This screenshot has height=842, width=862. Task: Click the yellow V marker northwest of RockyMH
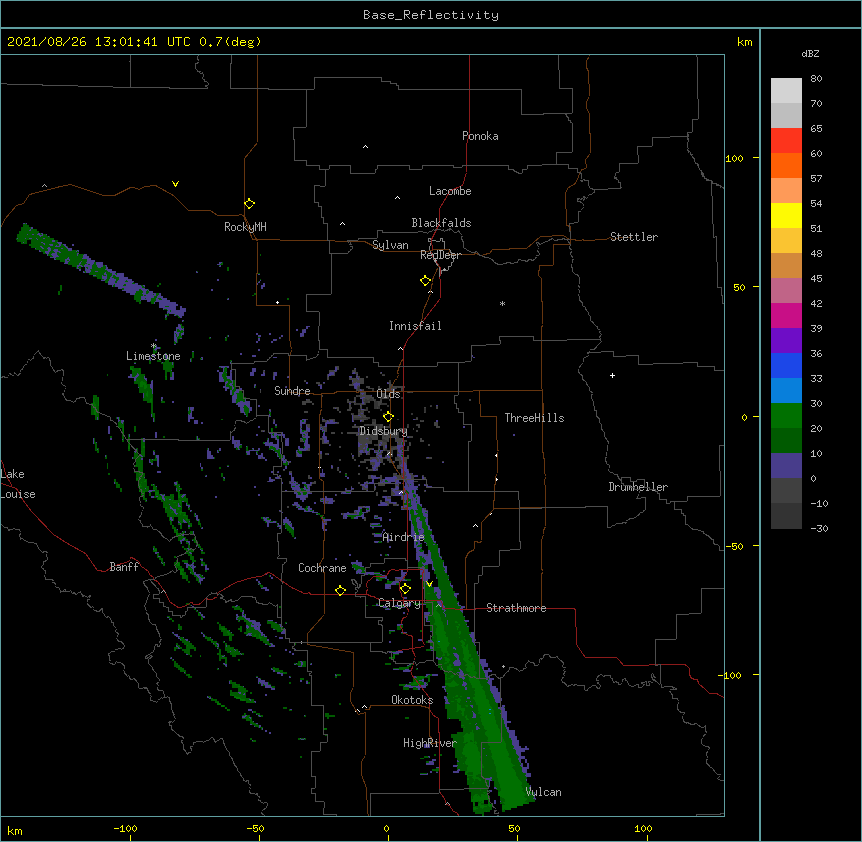pos(175,184)
